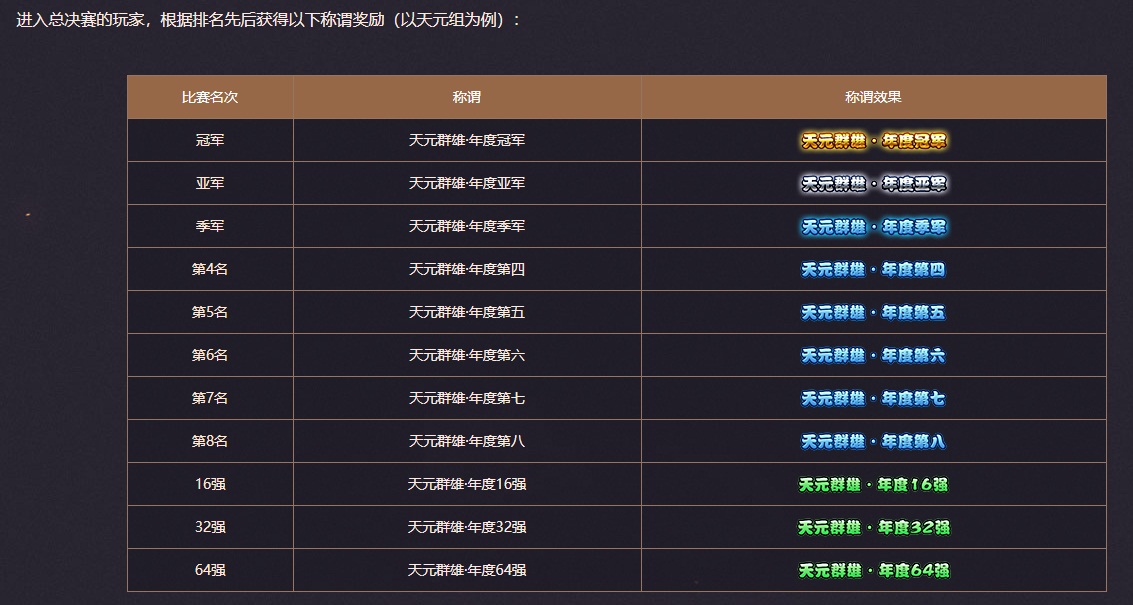Select the blue 年度第八 effect badge
The height and width of the screenshot is (605, 1133).
pyautogui.click(x=873, y=442)
